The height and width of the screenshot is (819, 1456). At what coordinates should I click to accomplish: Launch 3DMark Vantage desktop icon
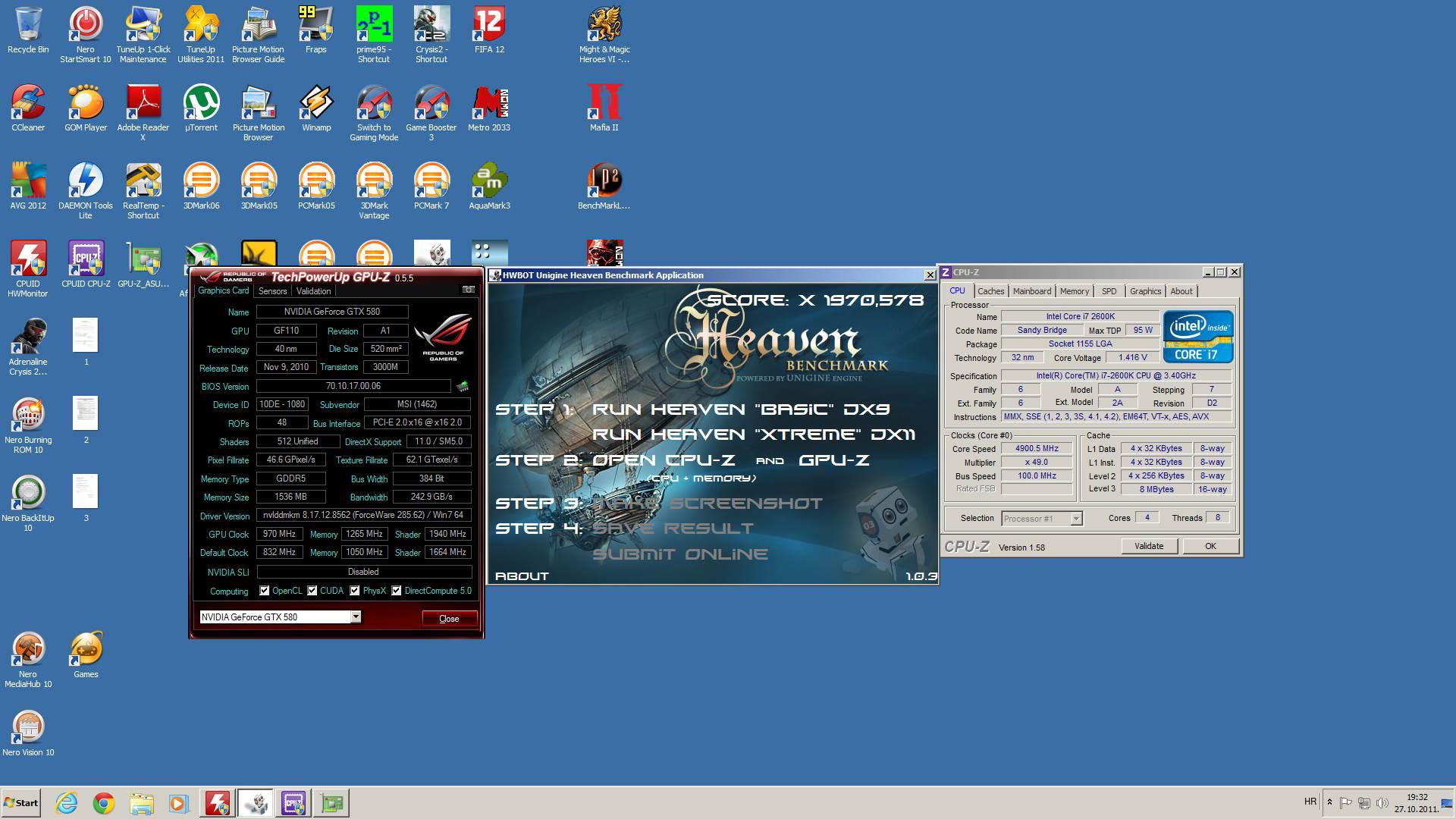tap(374, 191)
